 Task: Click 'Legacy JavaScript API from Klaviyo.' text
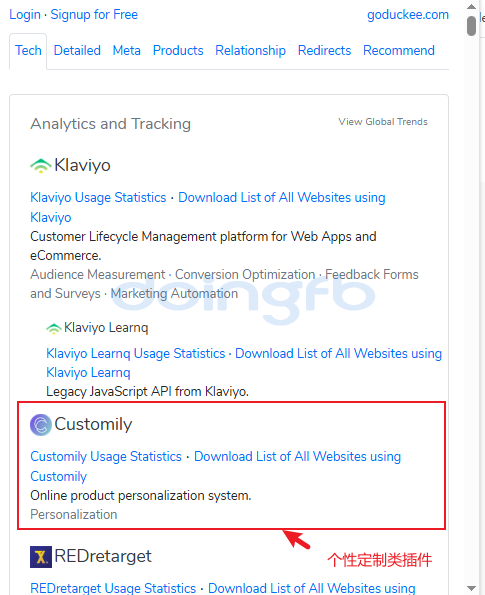[x=147, y=391]
